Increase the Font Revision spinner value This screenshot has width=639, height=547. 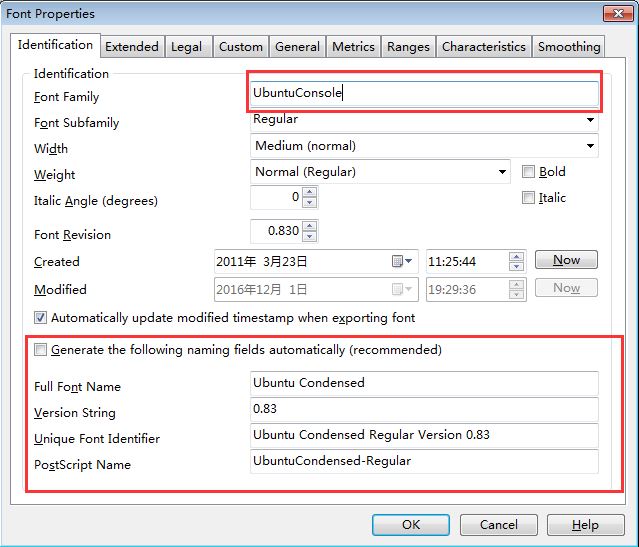(309, 226)
